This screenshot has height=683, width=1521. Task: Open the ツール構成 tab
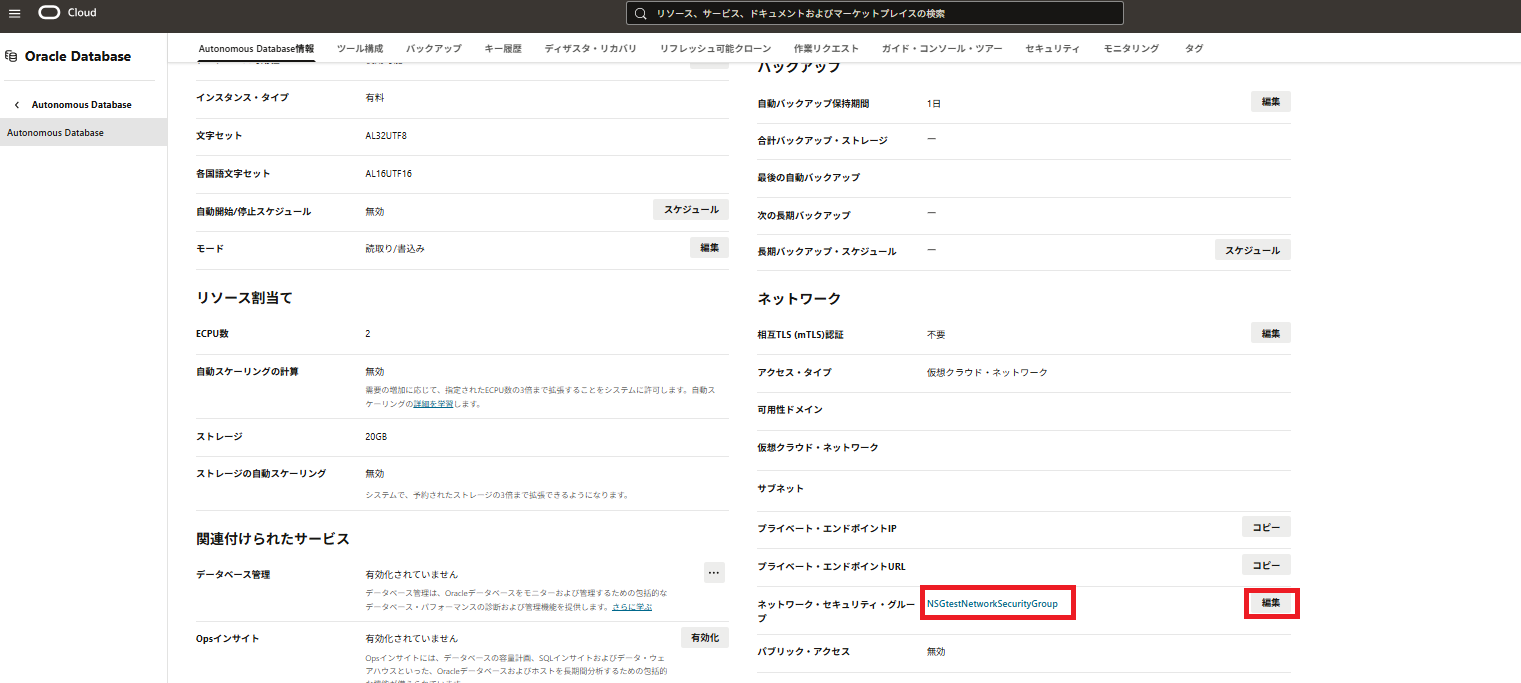(x=359, y=47)
